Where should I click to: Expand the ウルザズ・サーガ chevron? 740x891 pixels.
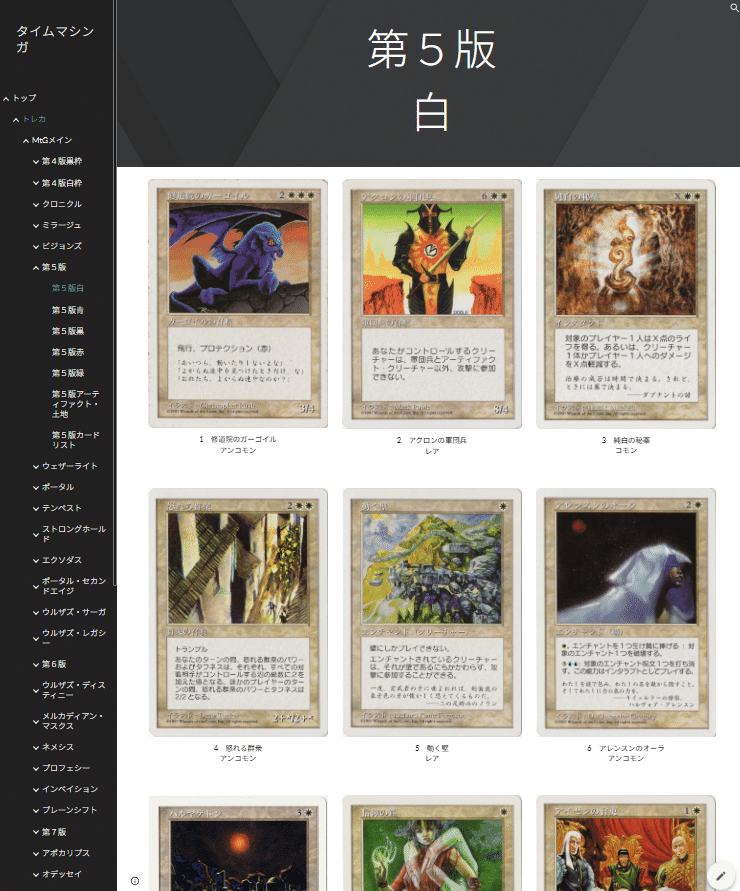point(36,611)
